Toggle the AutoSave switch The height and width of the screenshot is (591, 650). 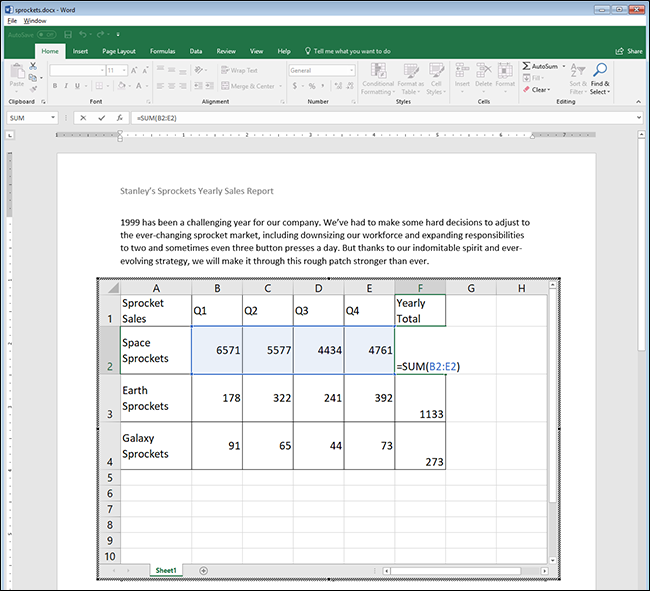pos(44,35)
